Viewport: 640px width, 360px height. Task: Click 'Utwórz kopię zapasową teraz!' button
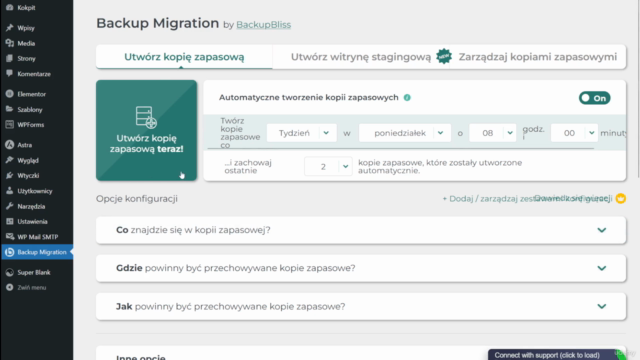[146, 130]
